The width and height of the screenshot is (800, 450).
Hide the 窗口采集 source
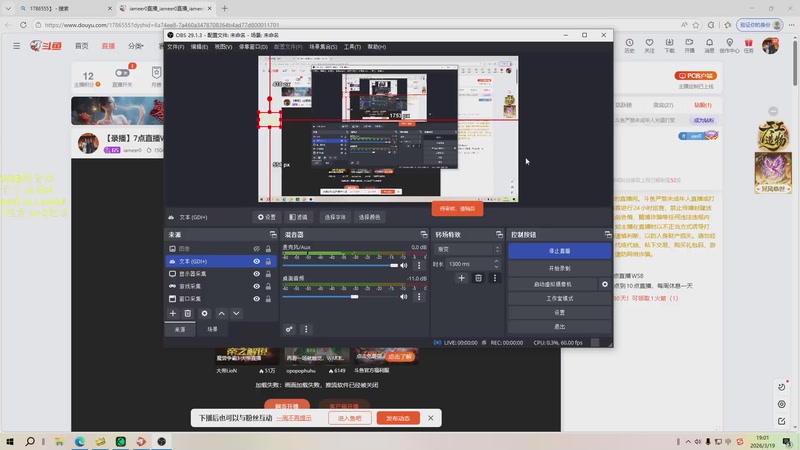pyautogui.click(x=256, y=298)
